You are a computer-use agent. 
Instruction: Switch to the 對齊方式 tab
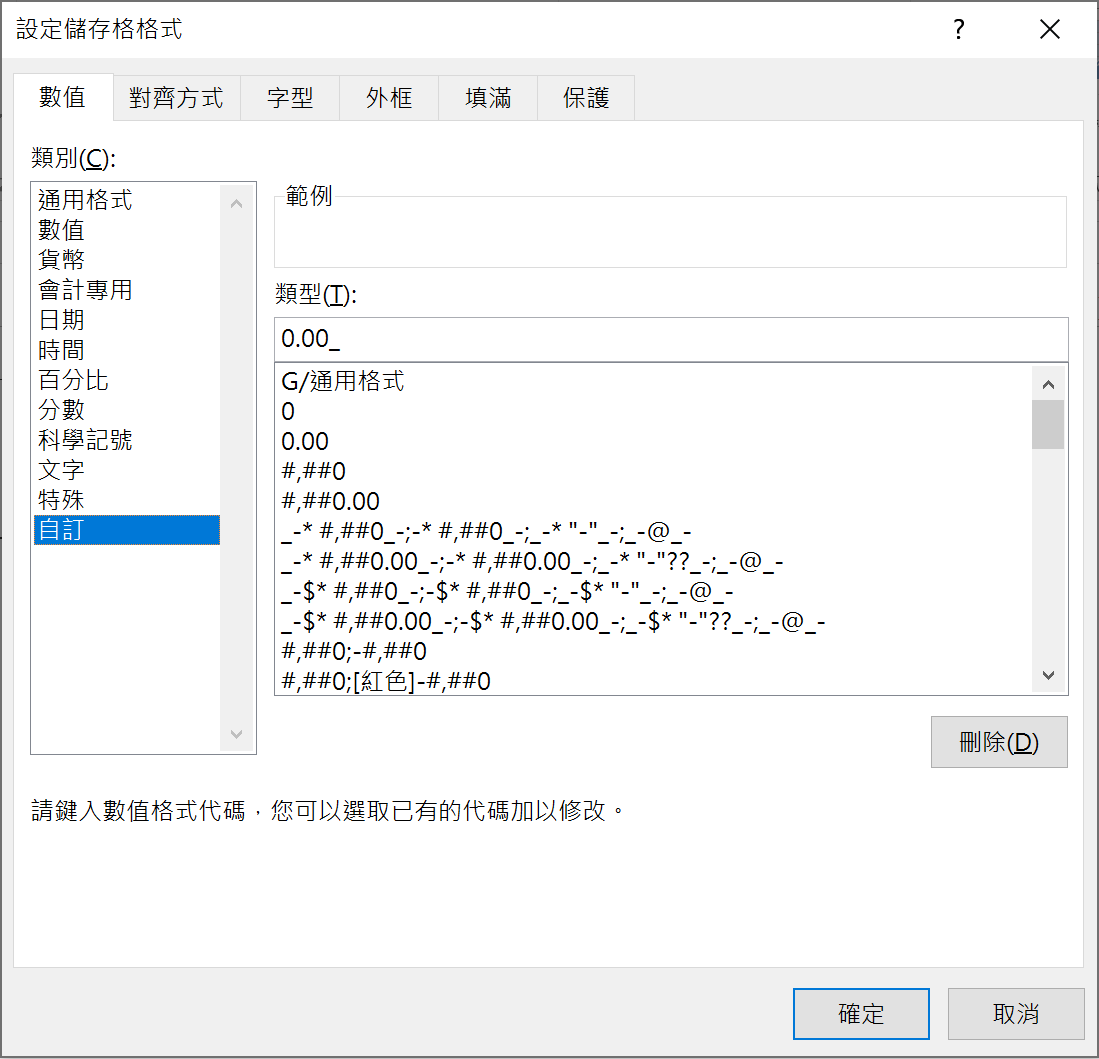(177, 97)
